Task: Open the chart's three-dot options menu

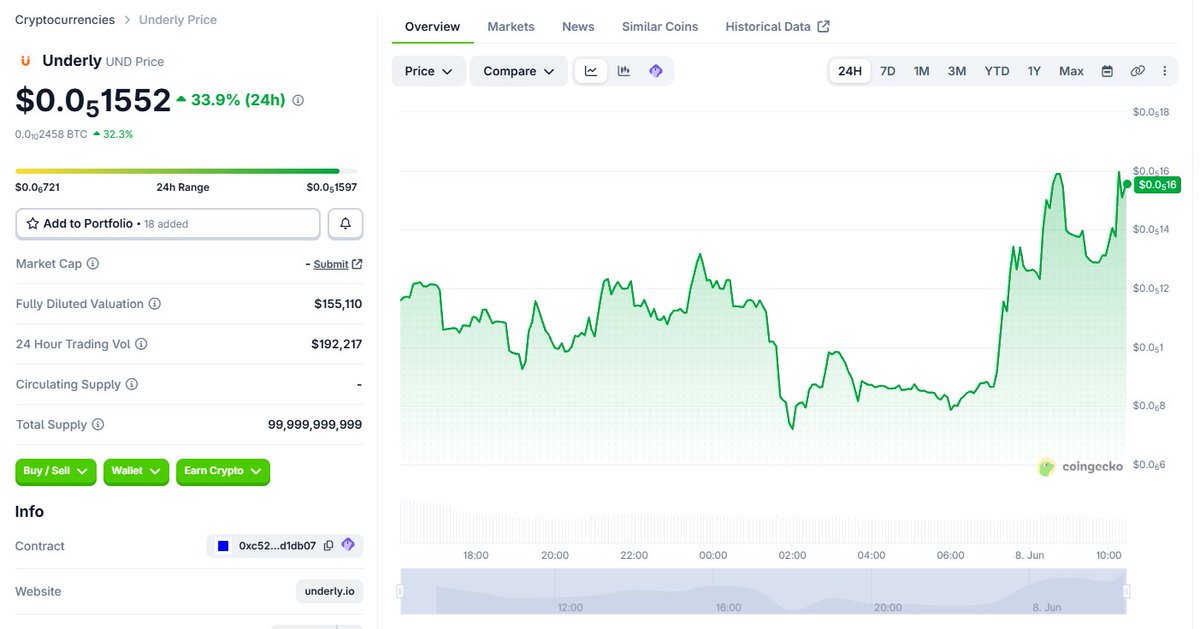Action: [x=1164, y=71]
